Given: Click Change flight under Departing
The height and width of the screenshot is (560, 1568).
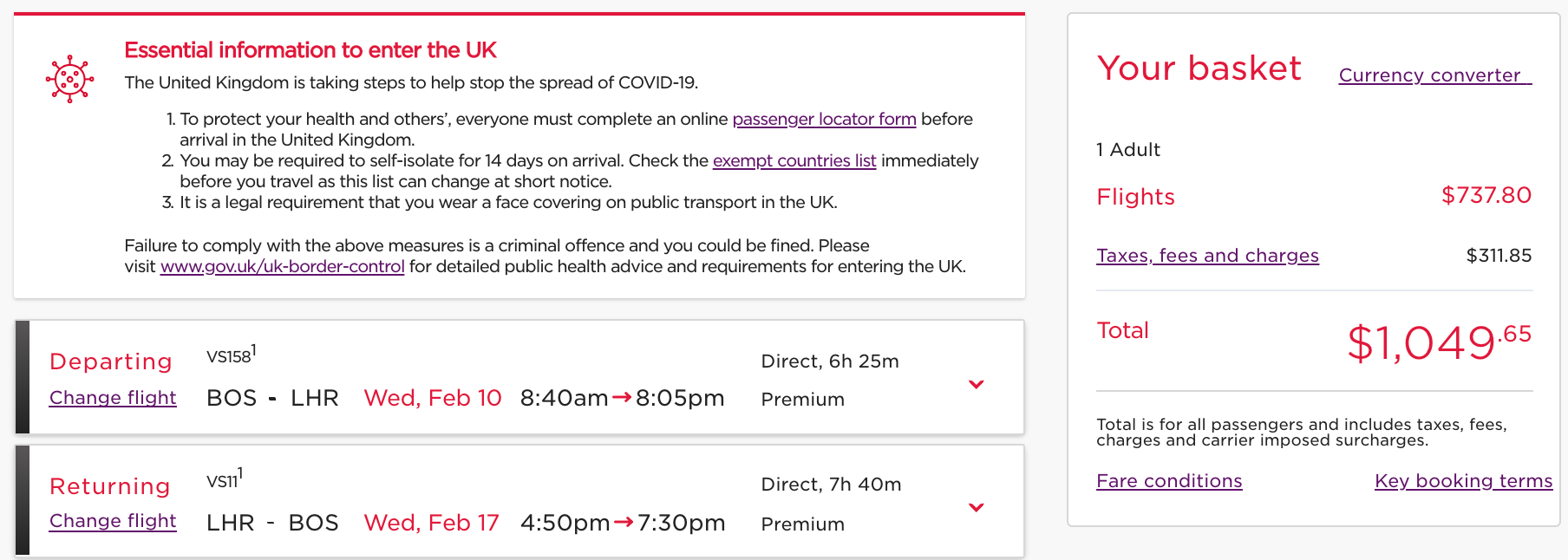Looking at the screenshot, I should 113,398.
